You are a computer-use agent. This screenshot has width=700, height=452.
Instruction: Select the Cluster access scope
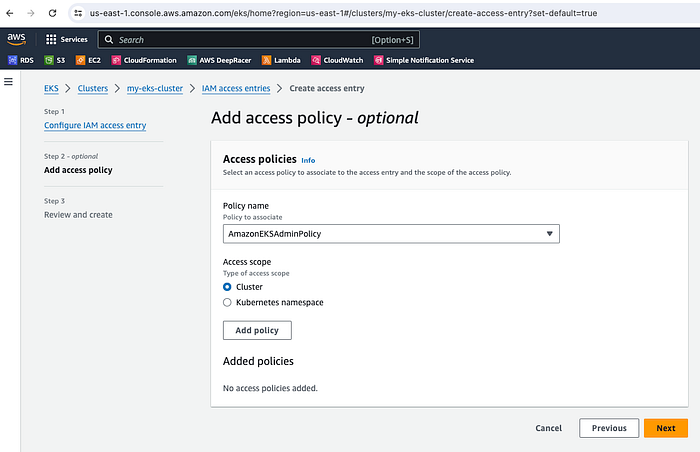(227, 287)
